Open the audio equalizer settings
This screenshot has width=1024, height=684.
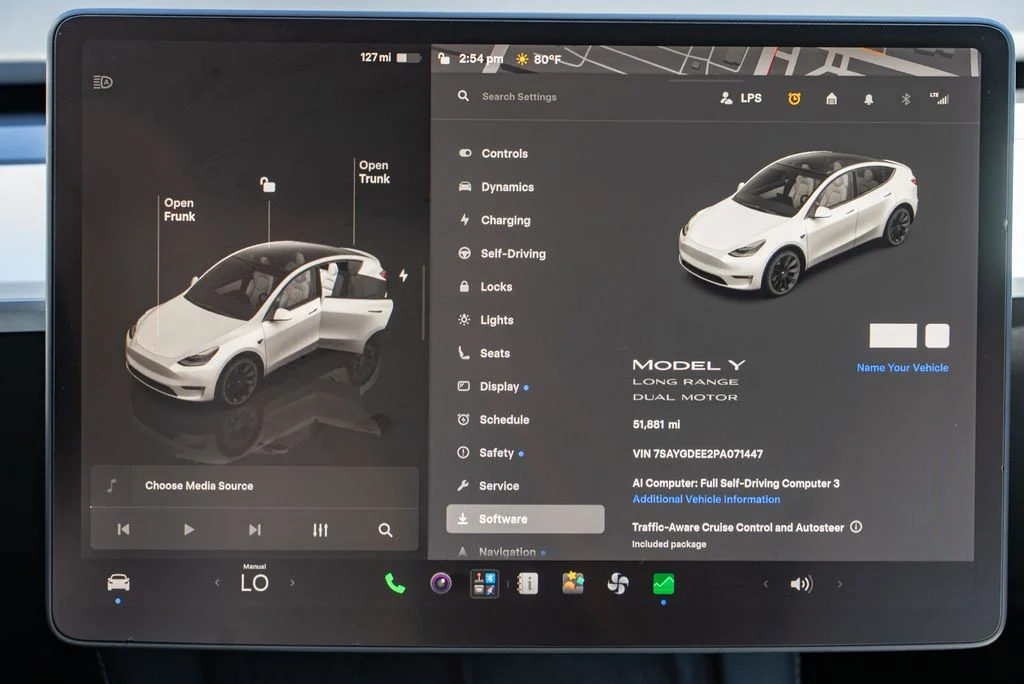pyautogui.click(x=320, y=530)
